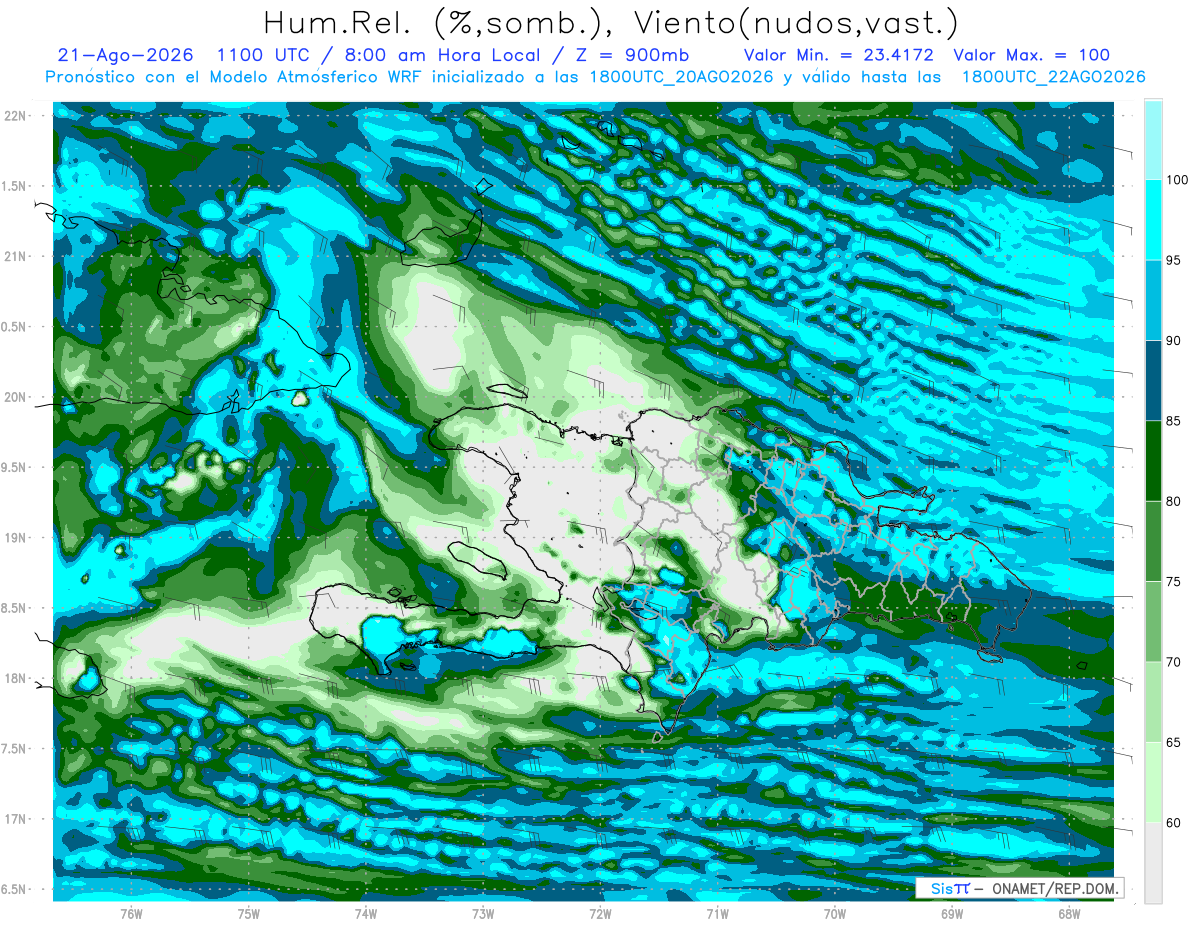The image size is (1200, 927).
Task: Click the initialization time '1800UTC_20AGO2026'
Action: (675, 77)
